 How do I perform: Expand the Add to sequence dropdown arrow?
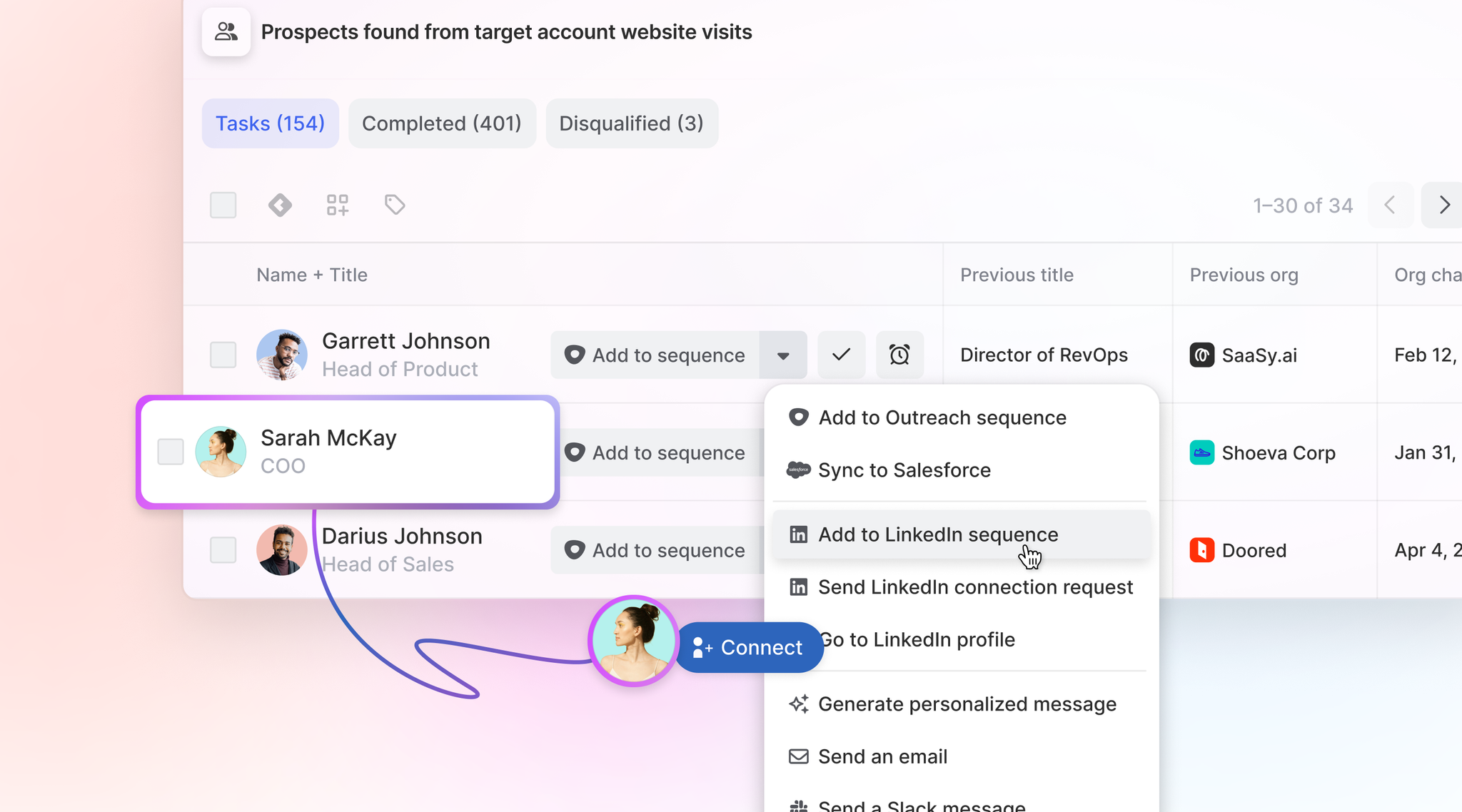point(783,355)
